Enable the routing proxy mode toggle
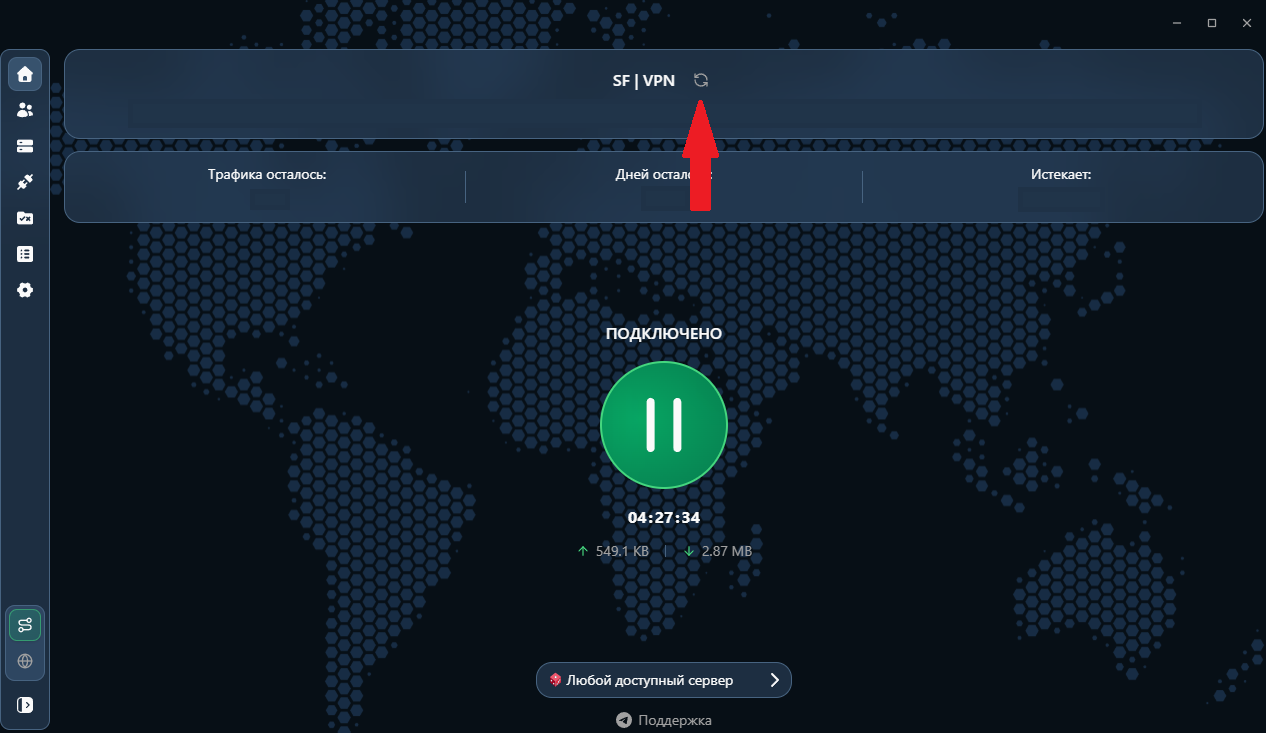This screenshot has height=733, width=1266. (25, 625)
